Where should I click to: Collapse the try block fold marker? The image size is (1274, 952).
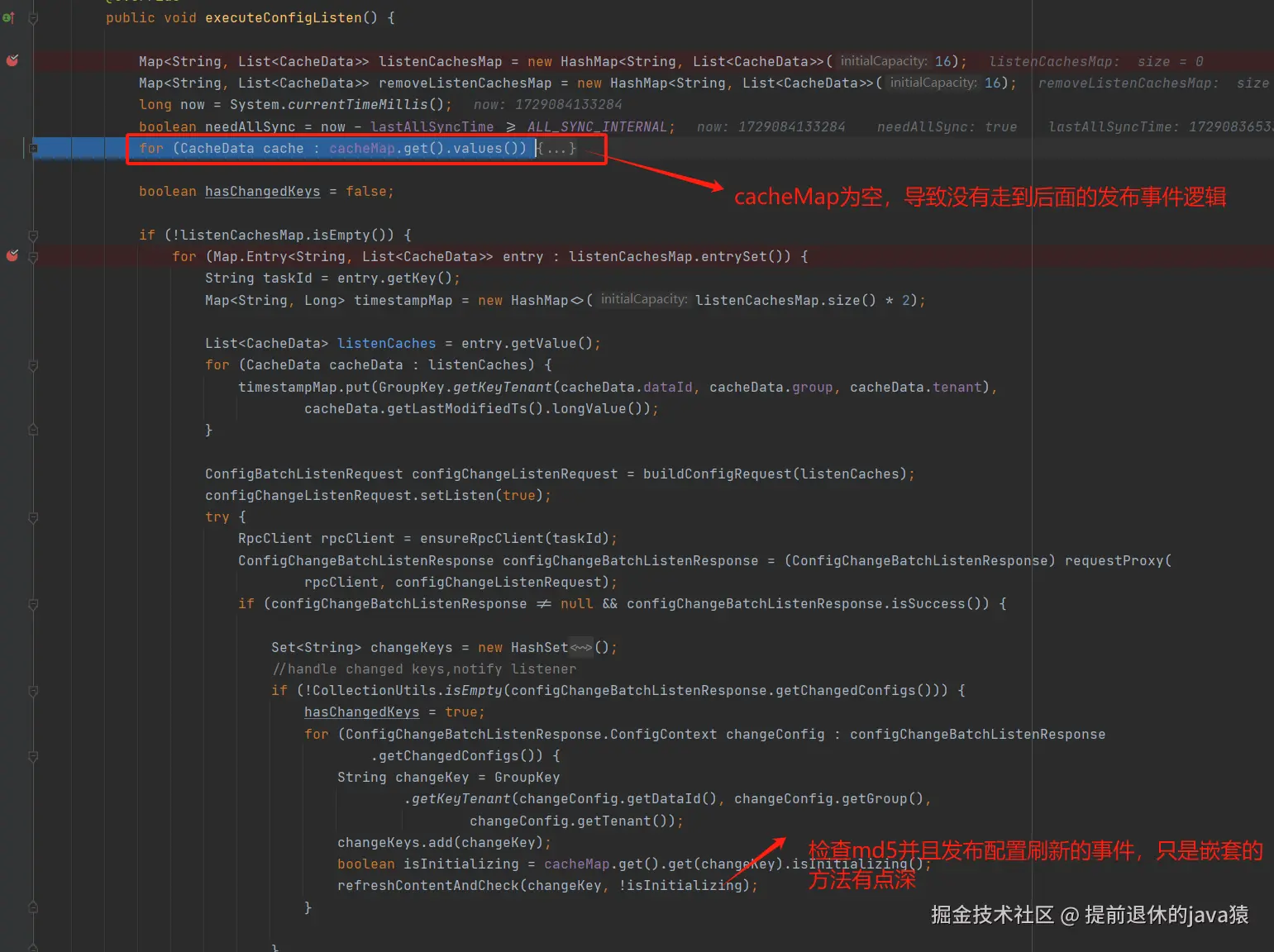pos(33,516)
